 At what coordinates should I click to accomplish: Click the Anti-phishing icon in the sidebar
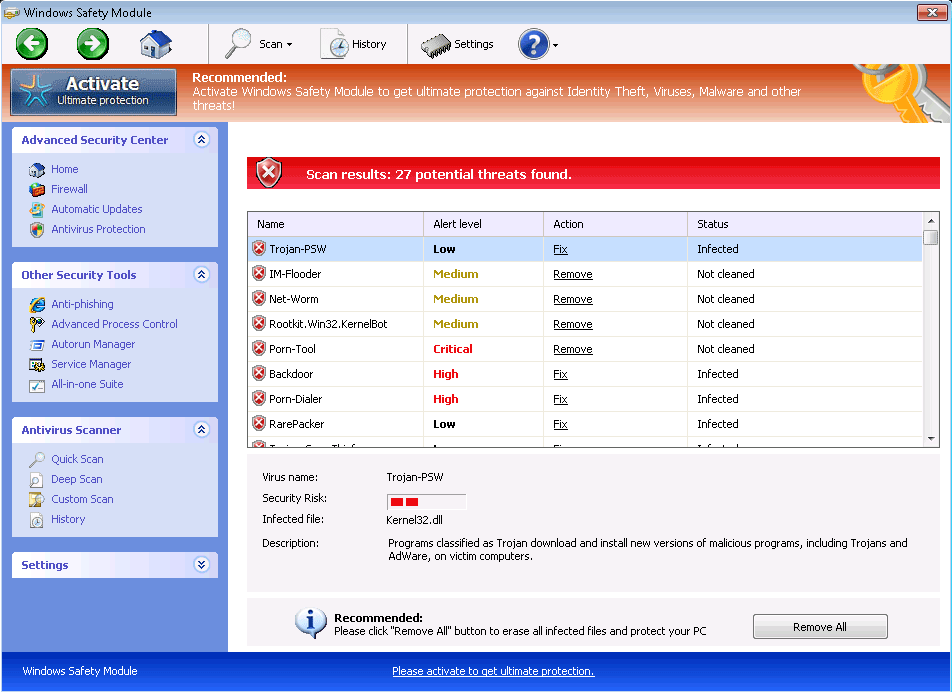click(37, 304)
